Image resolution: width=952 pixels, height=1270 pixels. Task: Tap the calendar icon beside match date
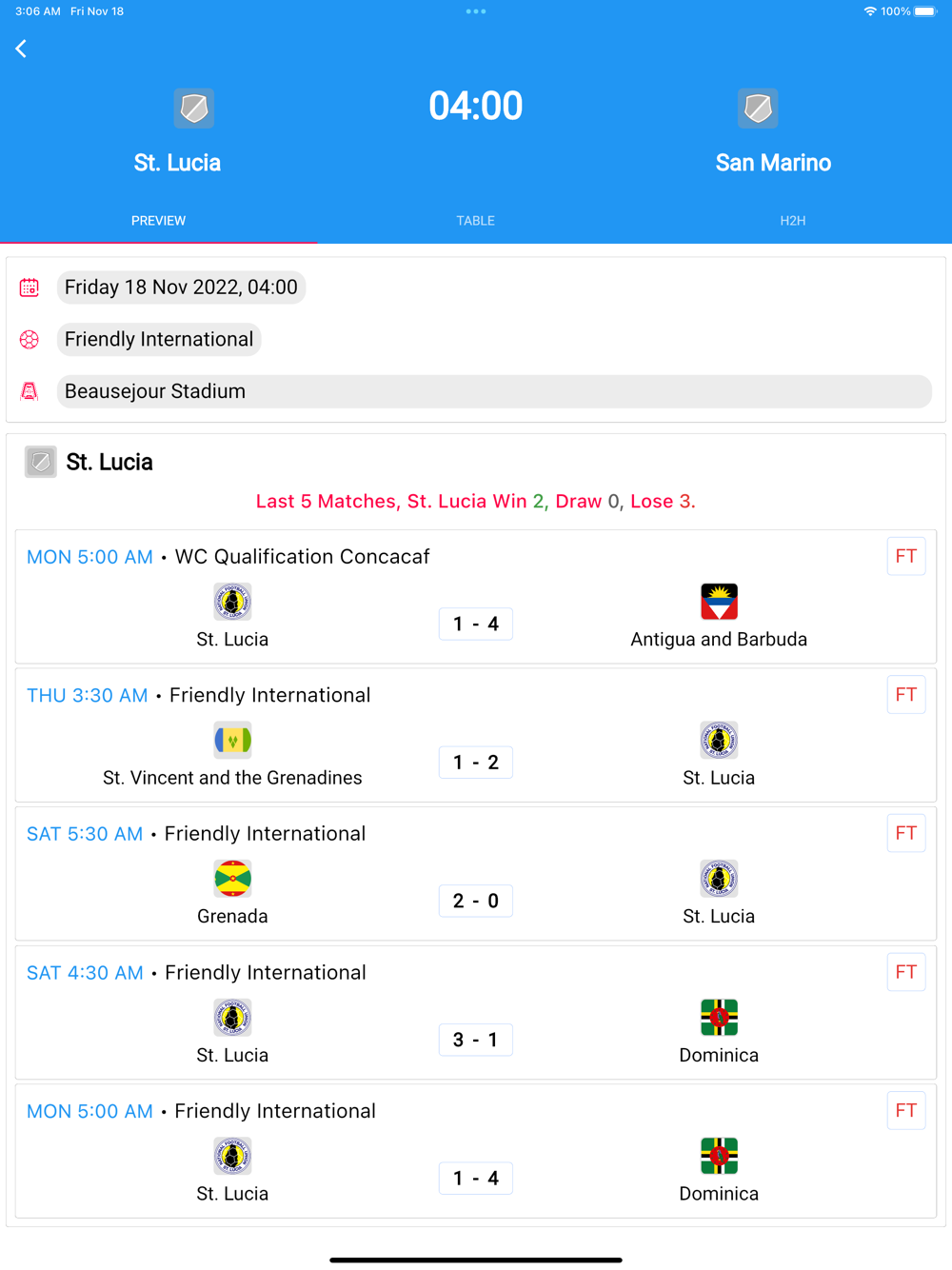pyautogui.click(x=30, y=288)
